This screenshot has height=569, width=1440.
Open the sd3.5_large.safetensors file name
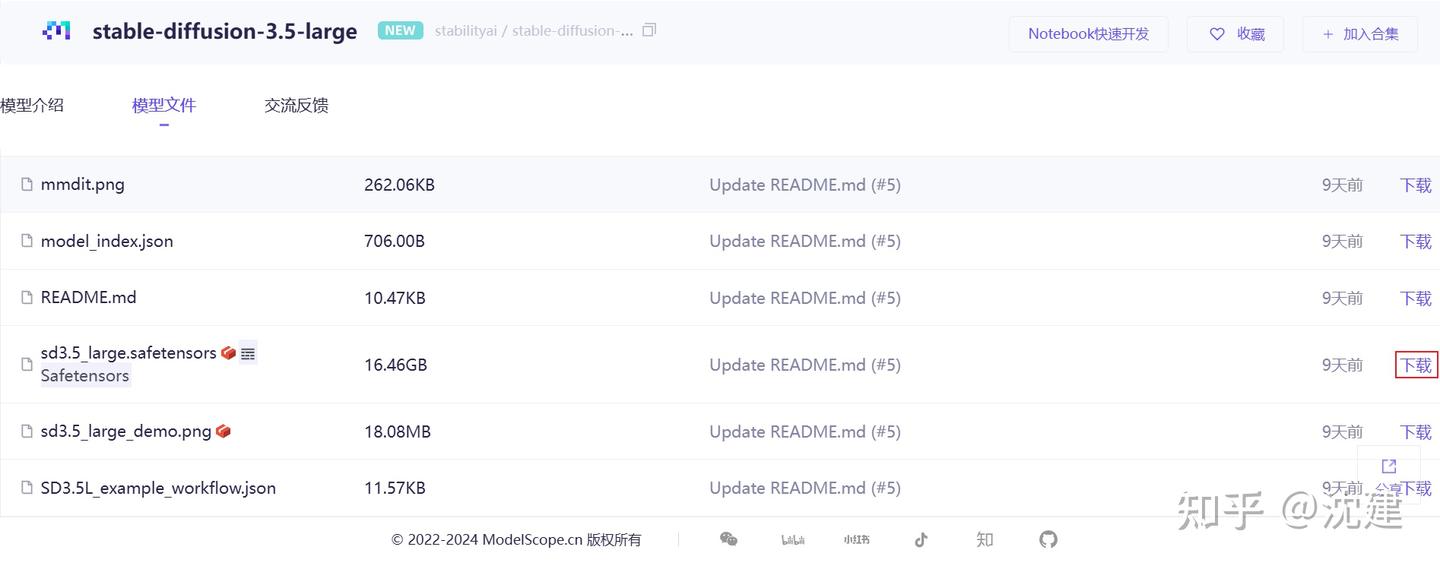click(x=129, y=353)
